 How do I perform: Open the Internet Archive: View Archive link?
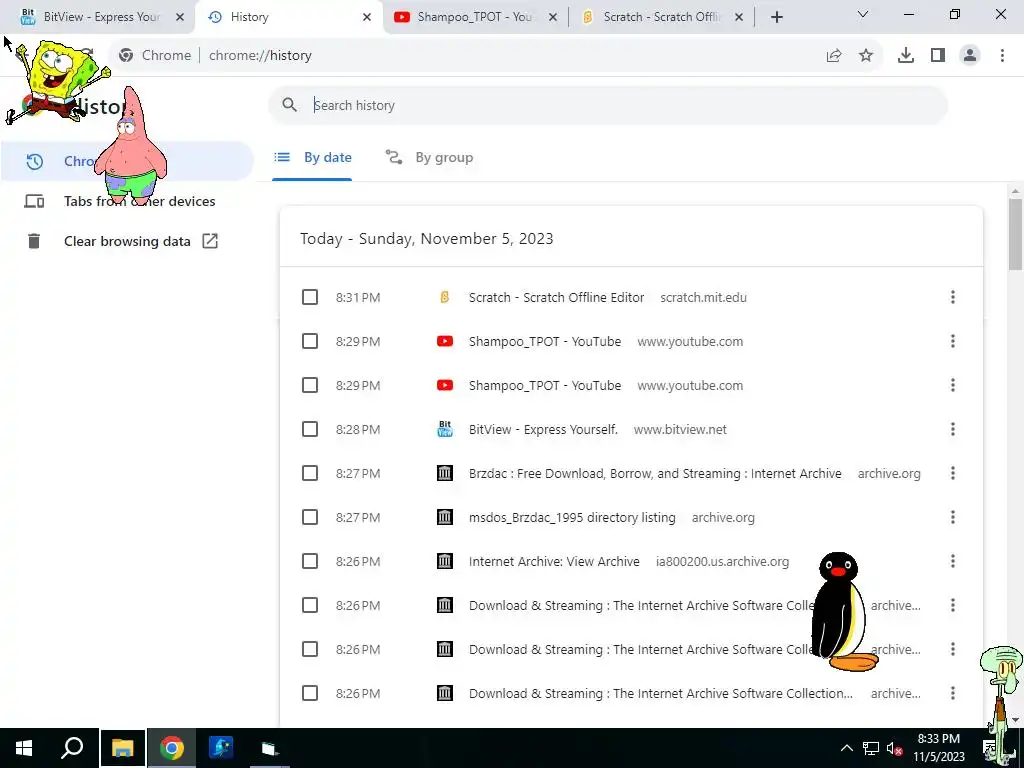pos(554,561)
